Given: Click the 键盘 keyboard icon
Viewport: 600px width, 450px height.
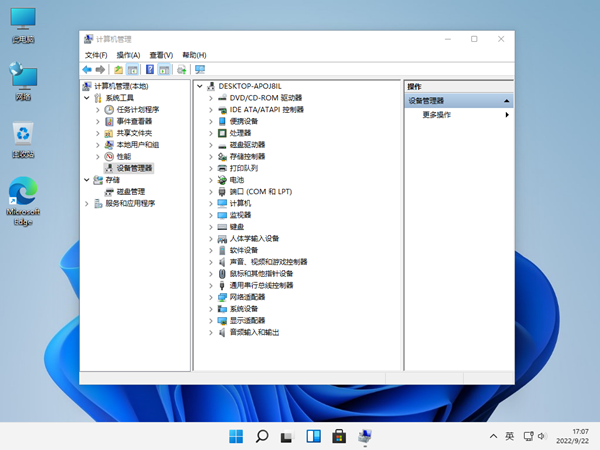Looking at the screenshot, I should pyautogui.click(x=222, y=227).
